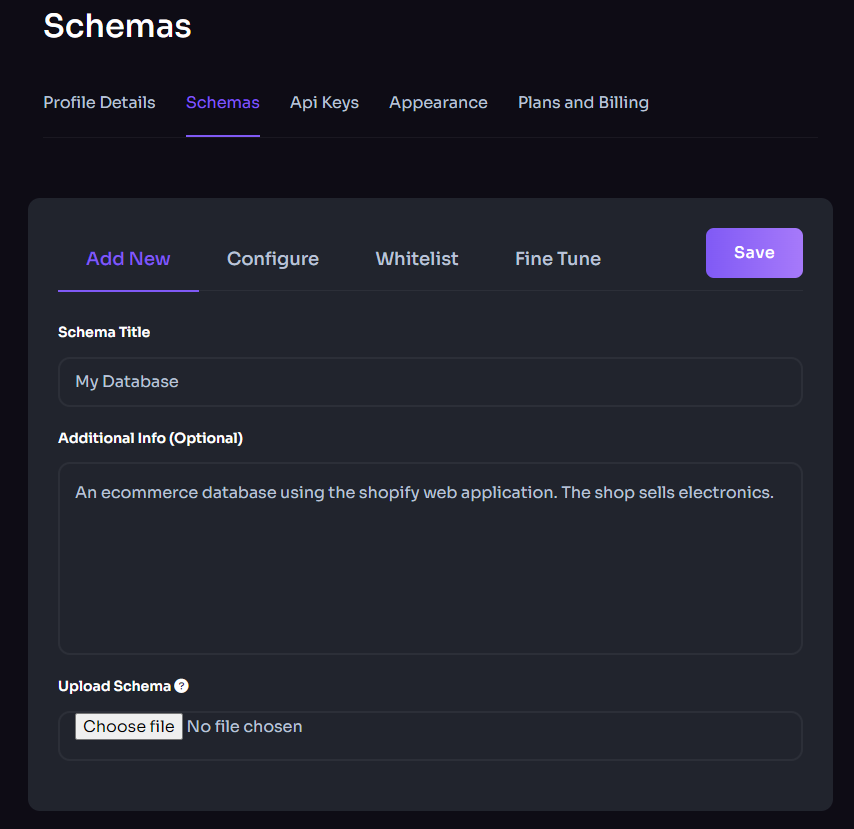
Task: Click the Schemas page heading
Action: (117, 26)
